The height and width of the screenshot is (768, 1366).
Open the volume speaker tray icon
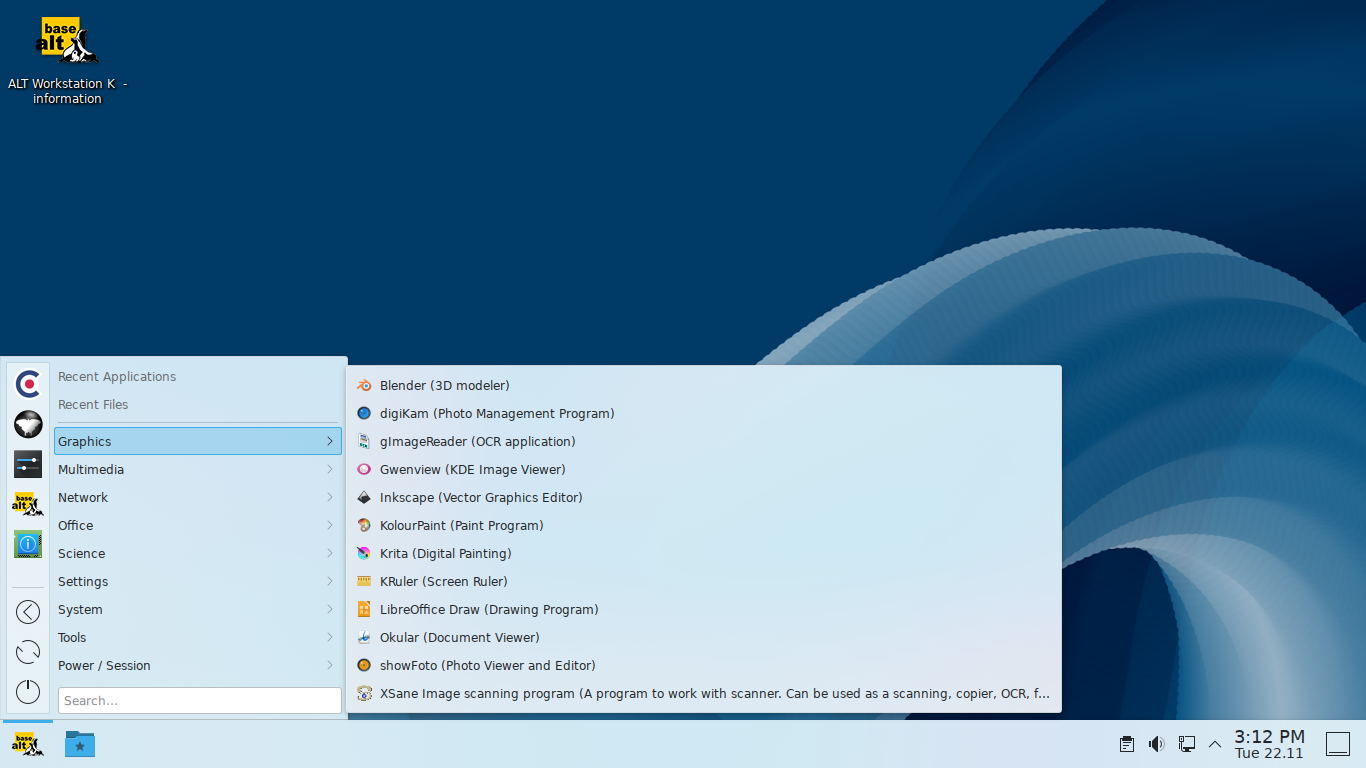[1156, 744]
